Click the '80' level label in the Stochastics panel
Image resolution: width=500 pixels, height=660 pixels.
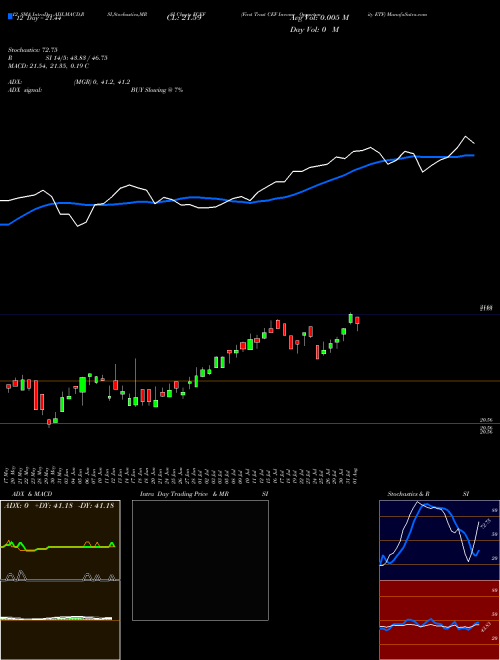click(495, 510)
